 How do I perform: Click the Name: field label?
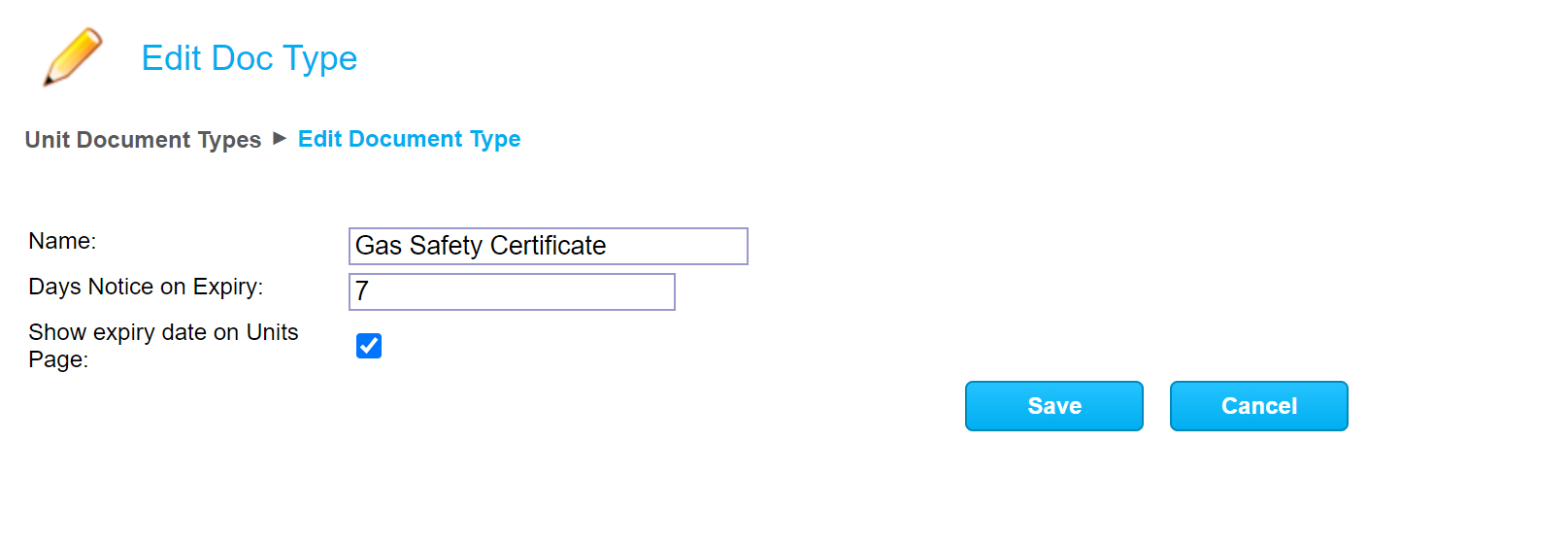62,241
